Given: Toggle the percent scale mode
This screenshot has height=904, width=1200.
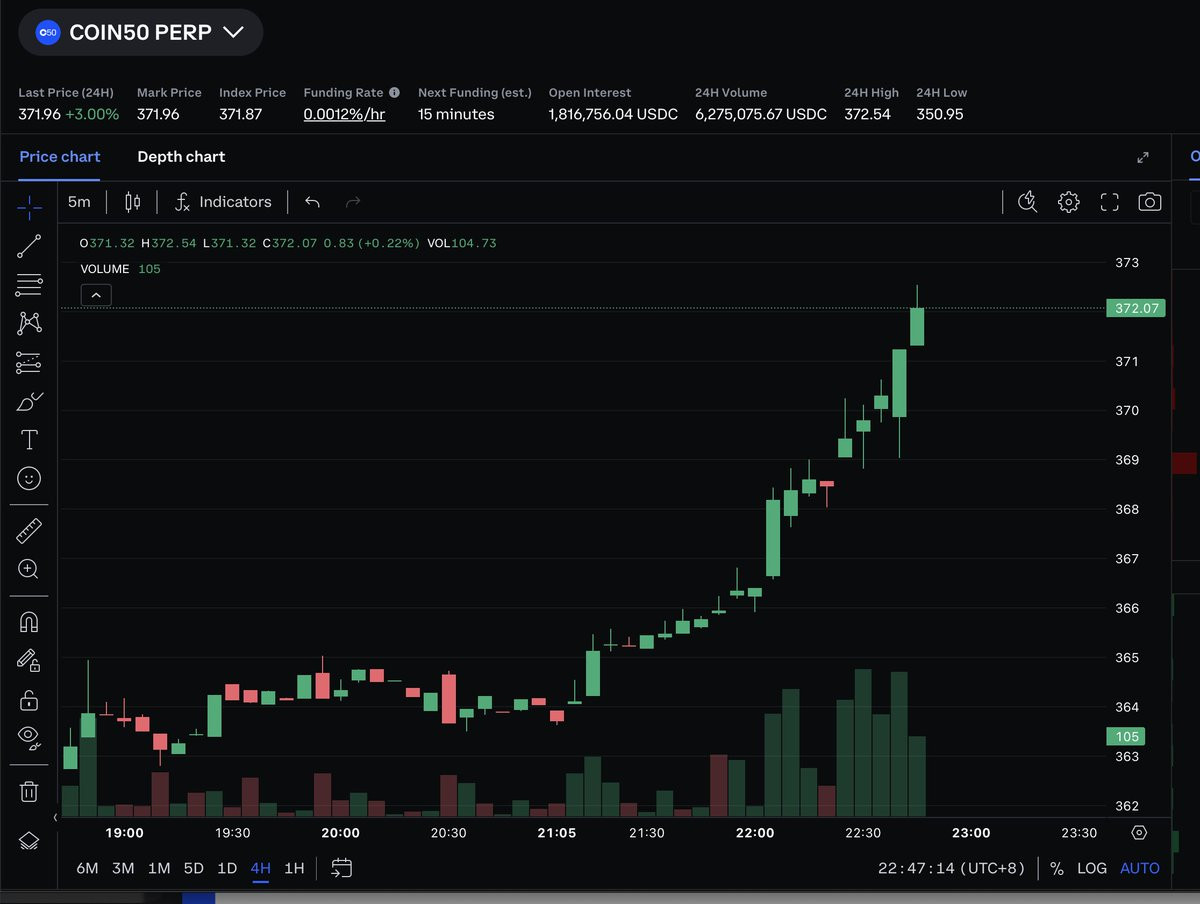Looking at the screenshot, I should [1057, 868].
